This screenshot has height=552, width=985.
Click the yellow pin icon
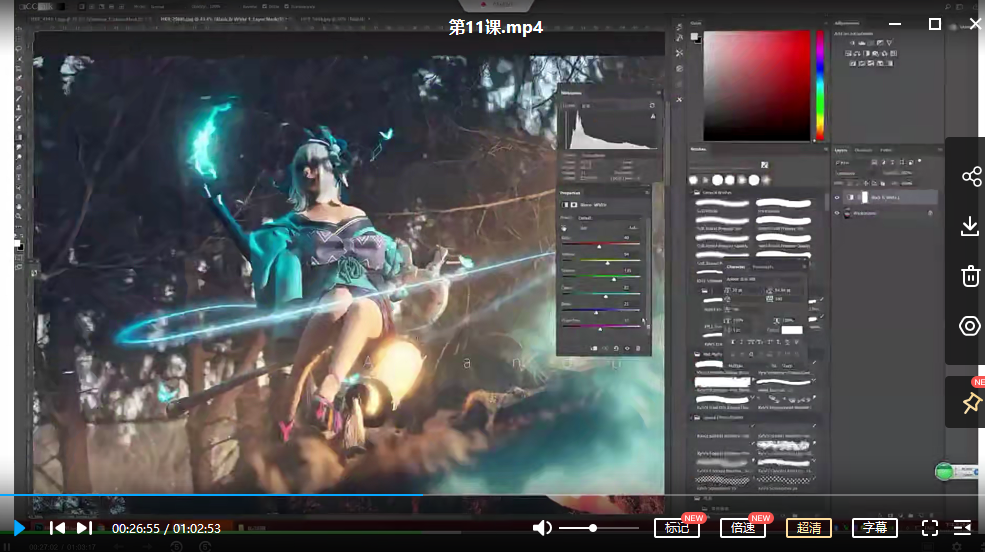(x=970, y=402)
